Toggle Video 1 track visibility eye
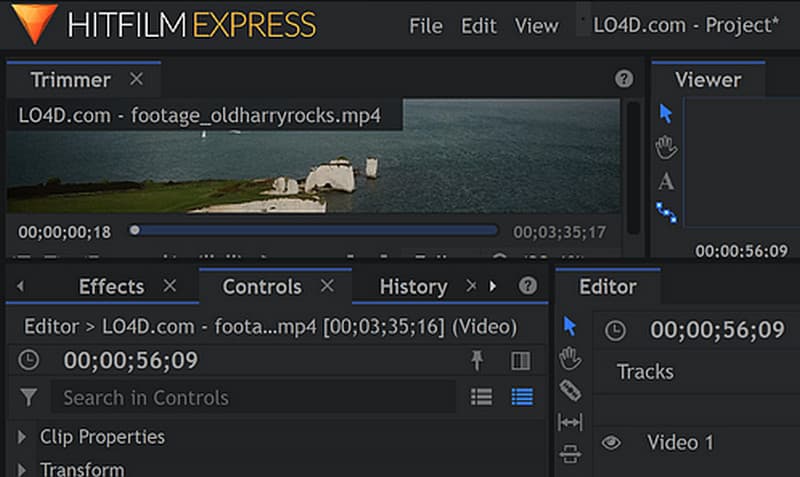The height and width of the screenshot is (477, 800). pyautogui.click(x=611, y=442)
